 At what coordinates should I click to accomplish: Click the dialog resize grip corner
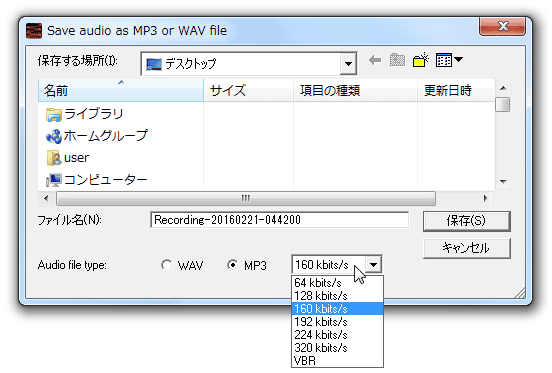pyautogui.click(x=520, y=293)
